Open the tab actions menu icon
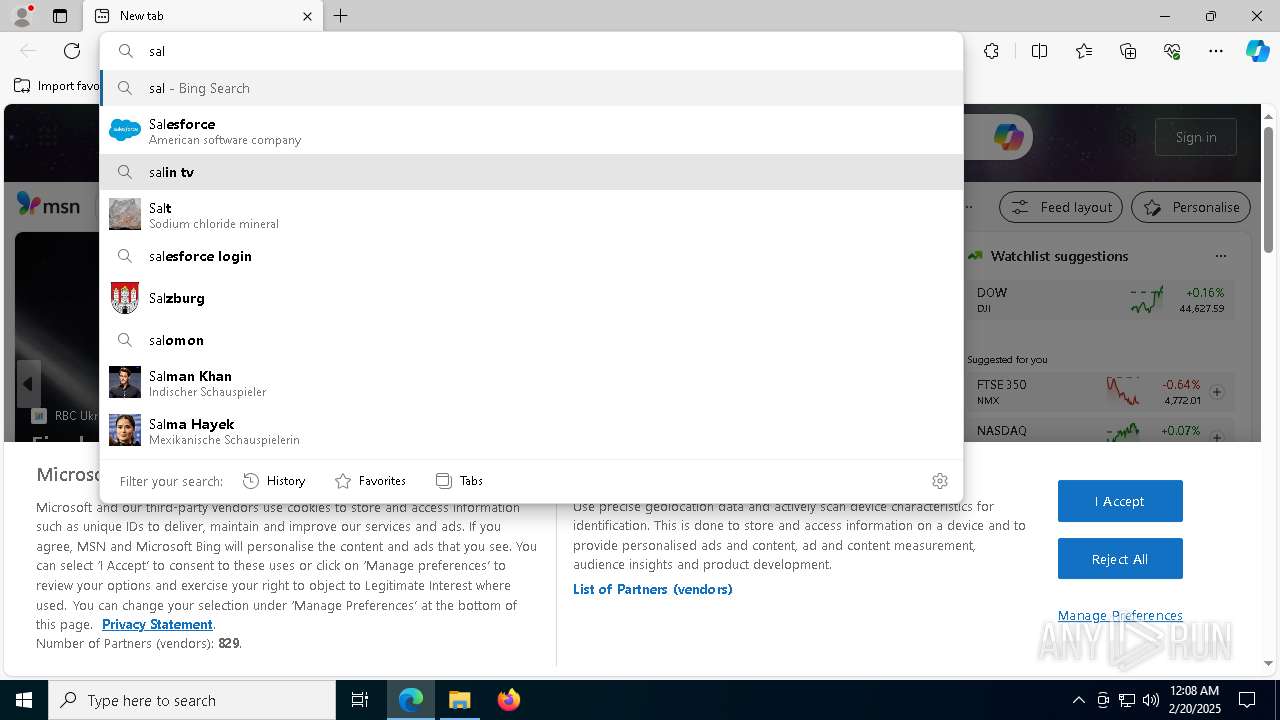Screen dimensions: 1280x720 tap(60, 16)
